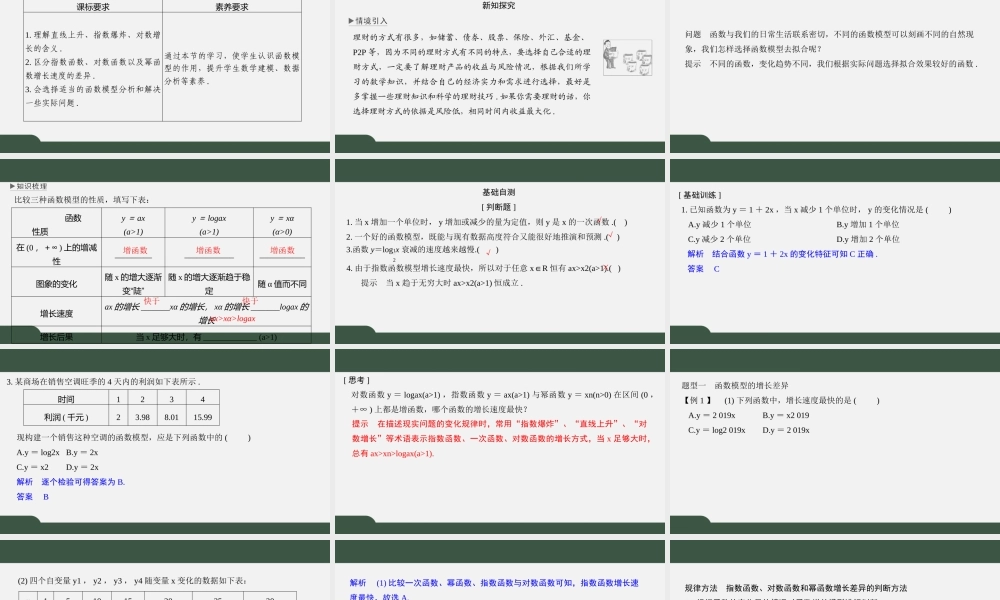Click the 利润(千元) cell in the sales table
The width and height of the screenshot is (1000, 600).
(66, 417)
